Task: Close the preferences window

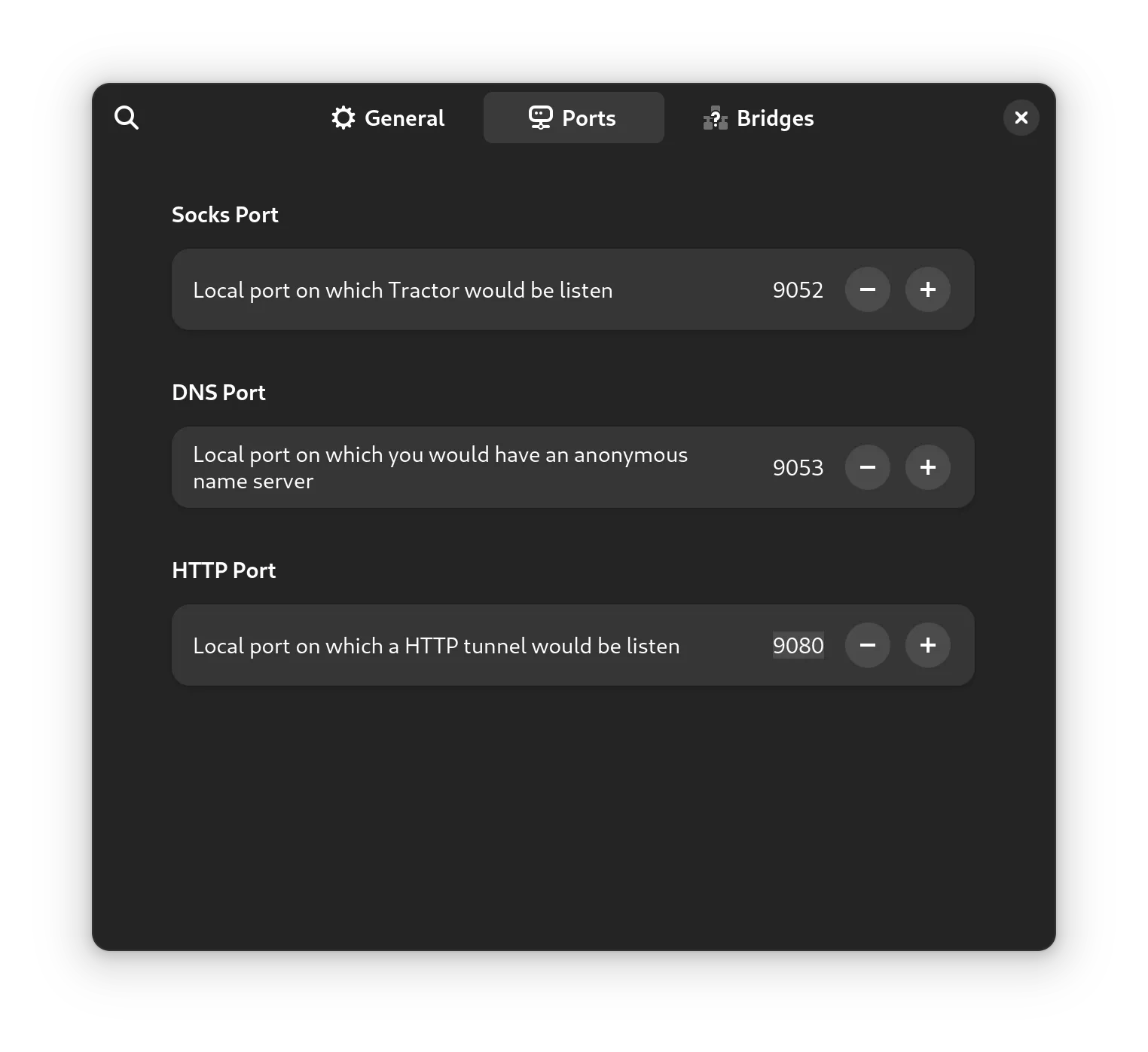Action: [1021, 118]
